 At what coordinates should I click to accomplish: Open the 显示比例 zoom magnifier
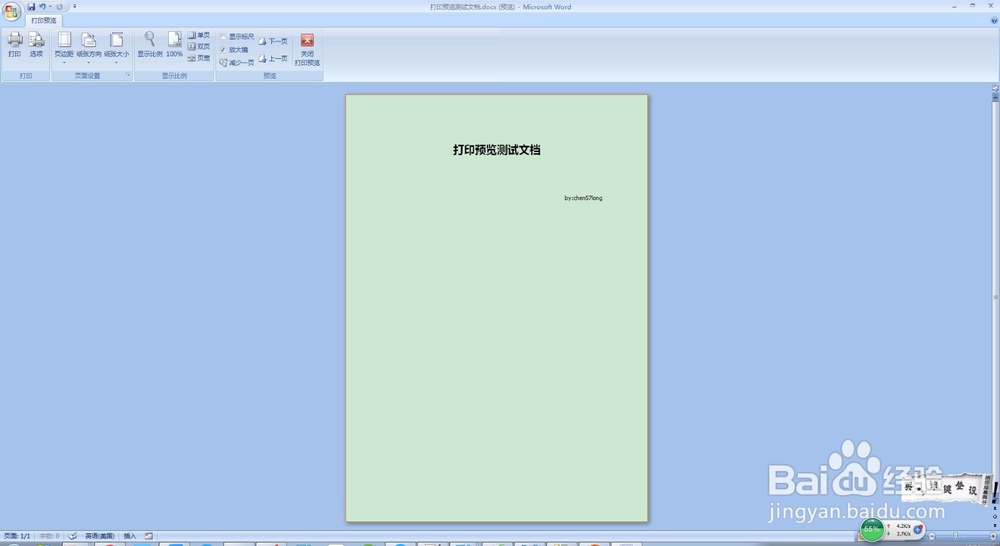(149, 45)
